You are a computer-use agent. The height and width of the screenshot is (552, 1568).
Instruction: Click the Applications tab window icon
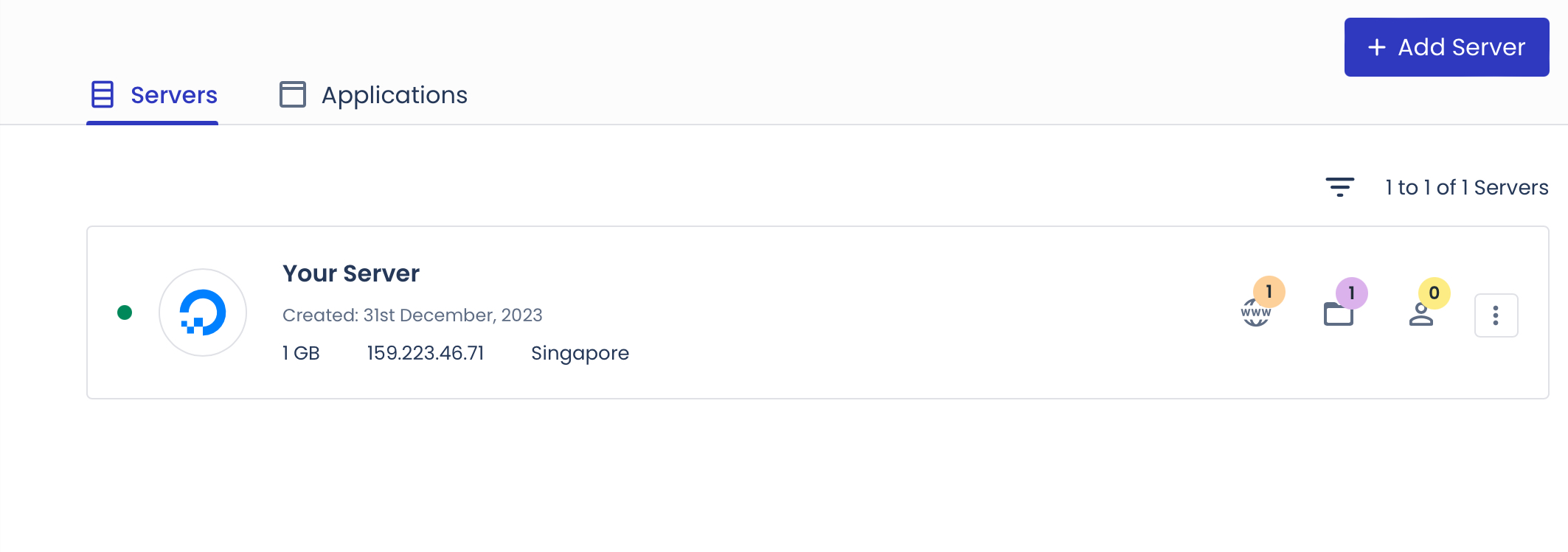pos(293,94)
